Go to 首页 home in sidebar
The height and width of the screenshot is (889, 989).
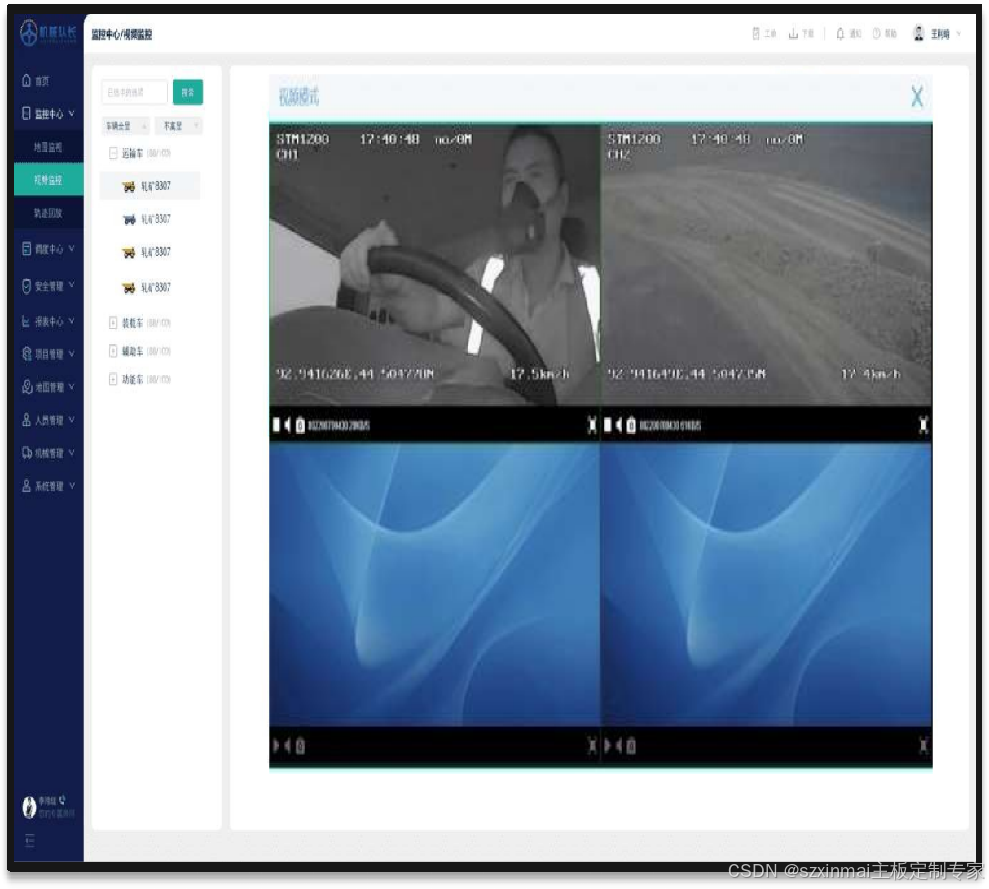(x=42, y=82)
